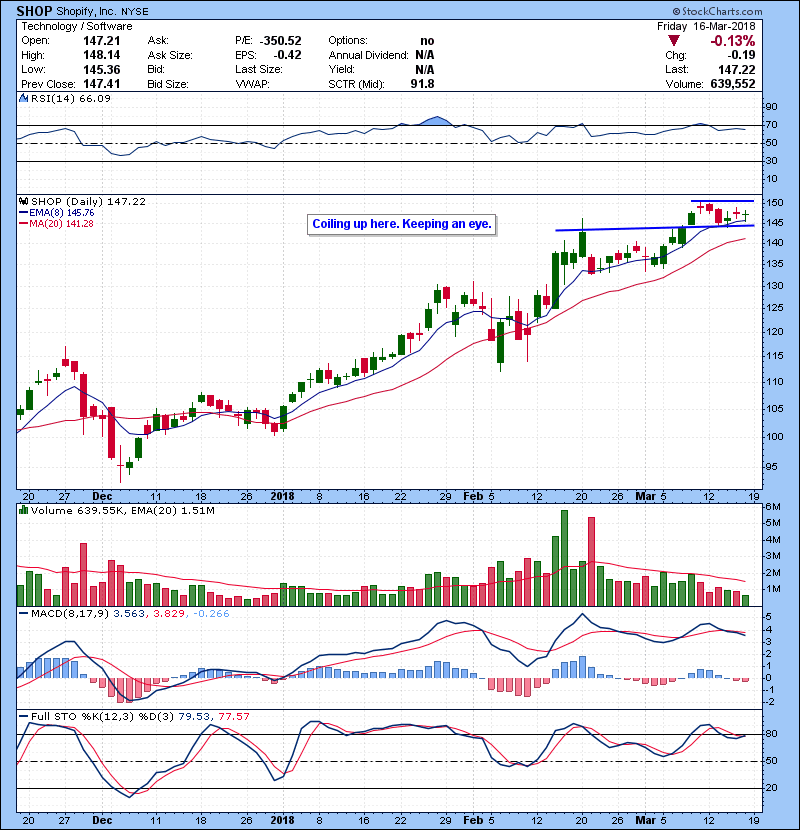Click the RSI indicator legend icon
Image resolution: width=800 pixels, height=830 pixels.
(x=23, y=98)
